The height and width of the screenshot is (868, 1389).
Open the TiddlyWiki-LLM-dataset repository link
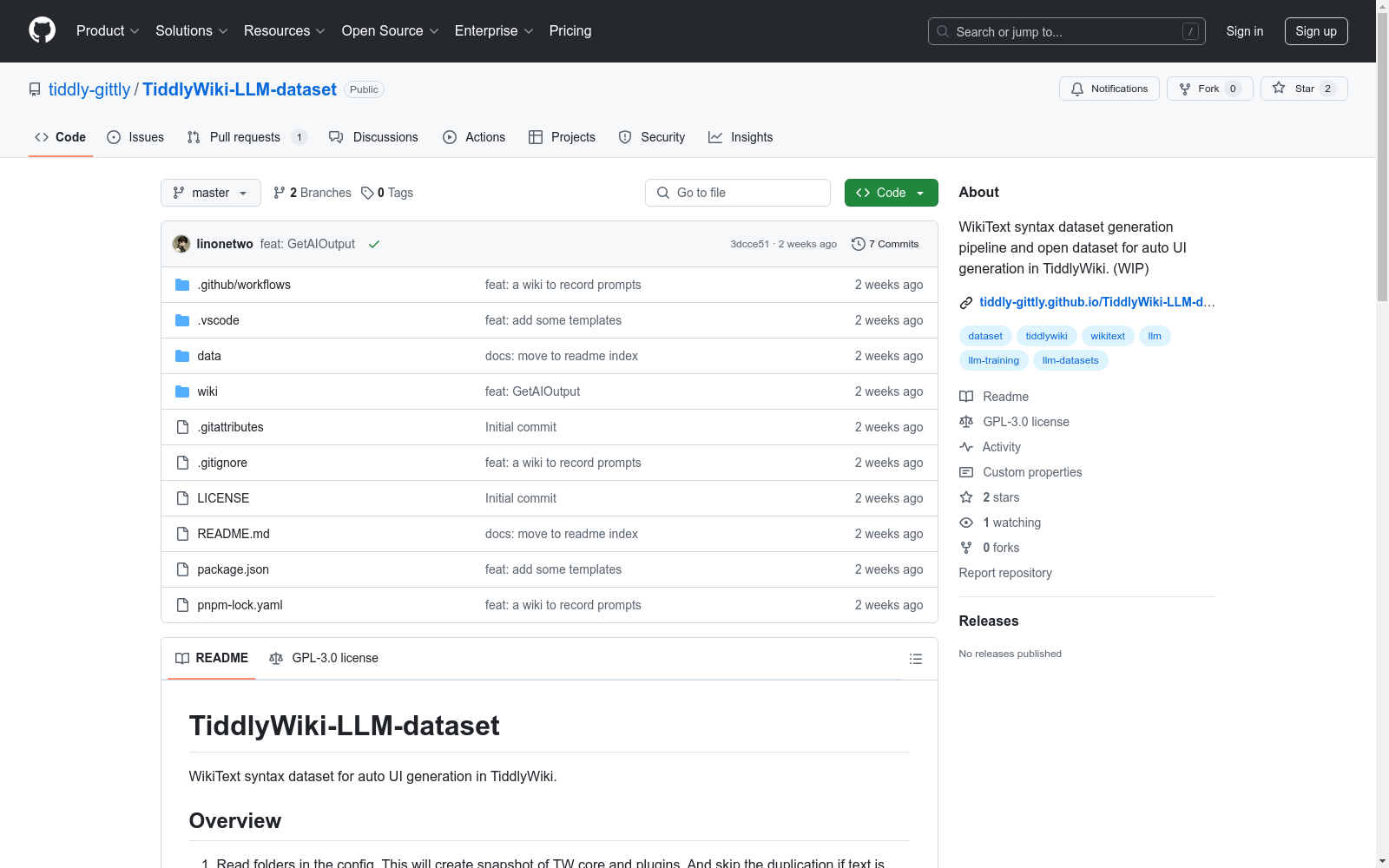[240, 89]
